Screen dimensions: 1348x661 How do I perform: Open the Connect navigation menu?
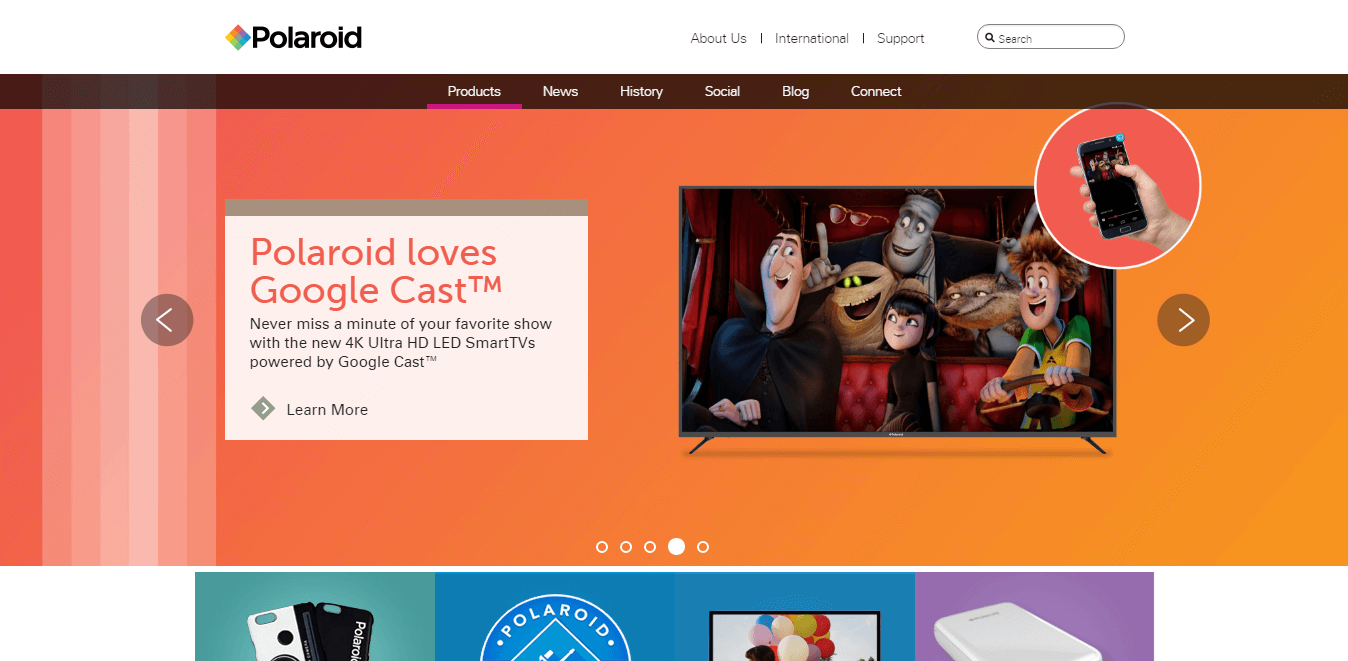click(876, 91)
